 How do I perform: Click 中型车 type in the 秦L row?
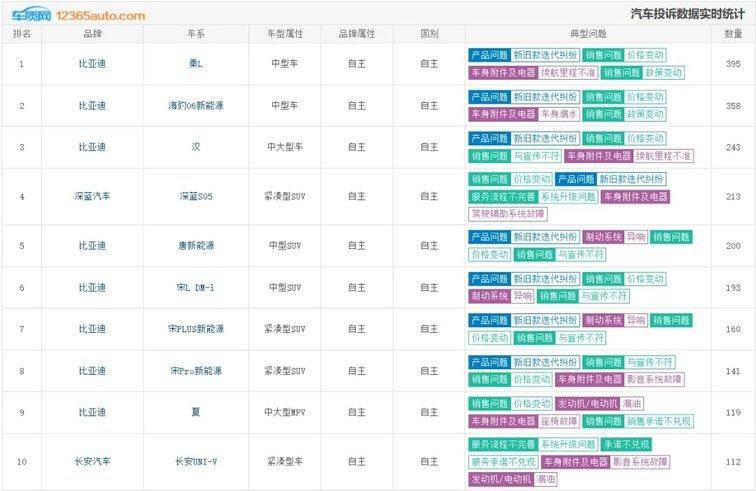pyautogui.click(x=285, y=64)
